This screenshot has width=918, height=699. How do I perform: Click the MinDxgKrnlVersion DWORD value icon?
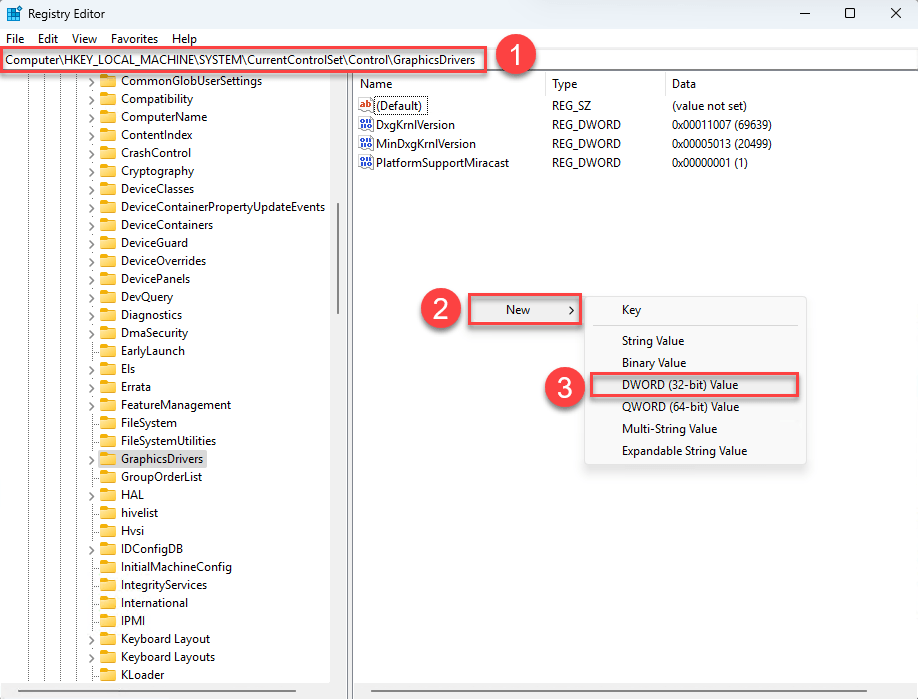(x=366, y=144)
